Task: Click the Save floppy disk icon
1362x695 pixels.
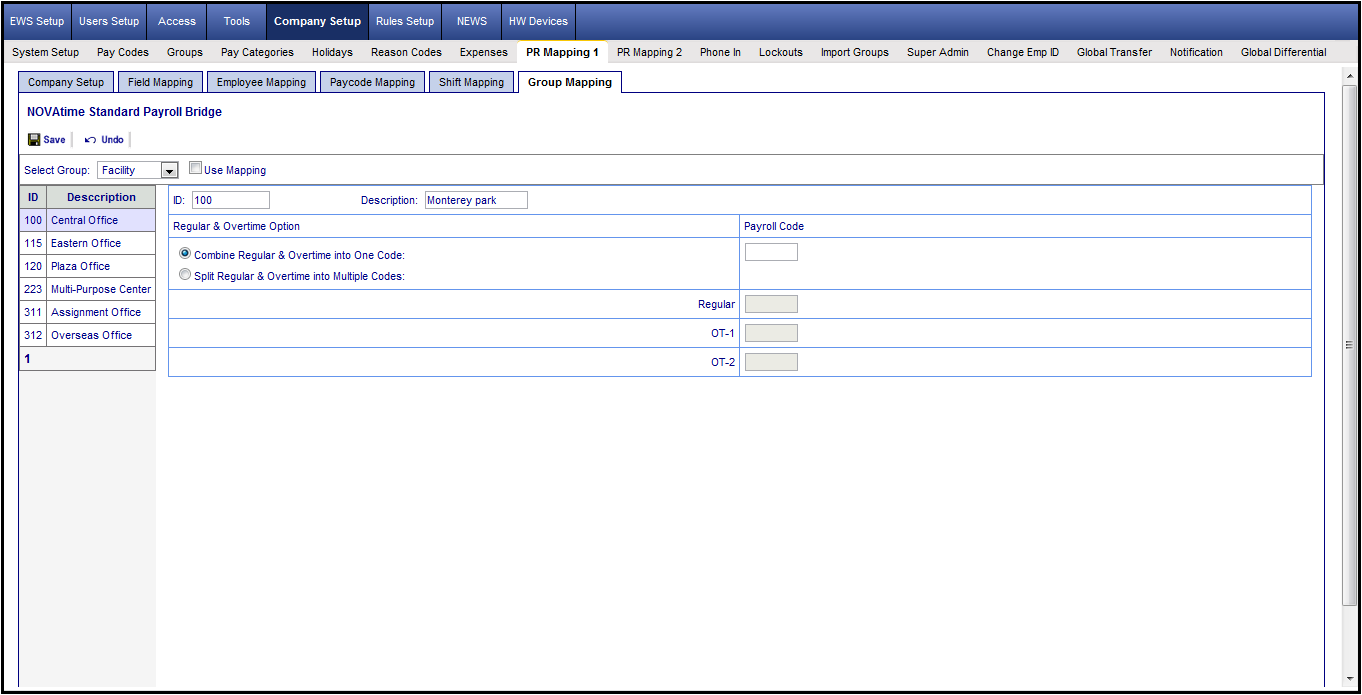Action: point(34,140)
